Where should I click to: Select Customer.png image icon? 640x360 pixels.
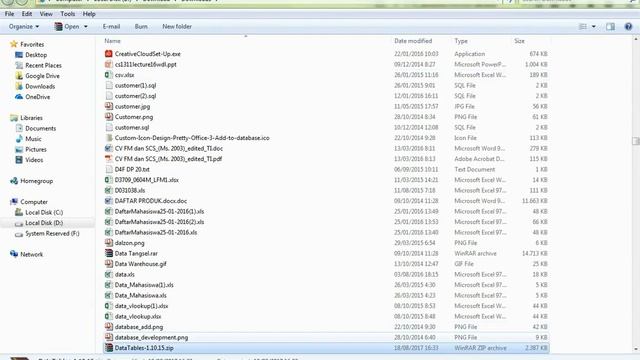pyautogui.click(x=108, y=117)
